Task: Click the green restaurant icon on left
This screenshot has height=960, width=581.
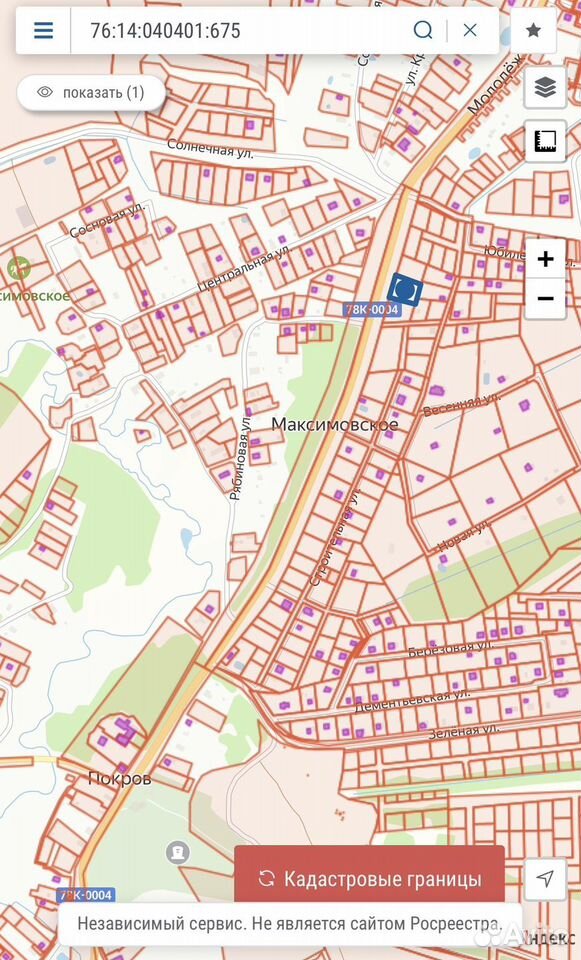Action: point(19,269)
